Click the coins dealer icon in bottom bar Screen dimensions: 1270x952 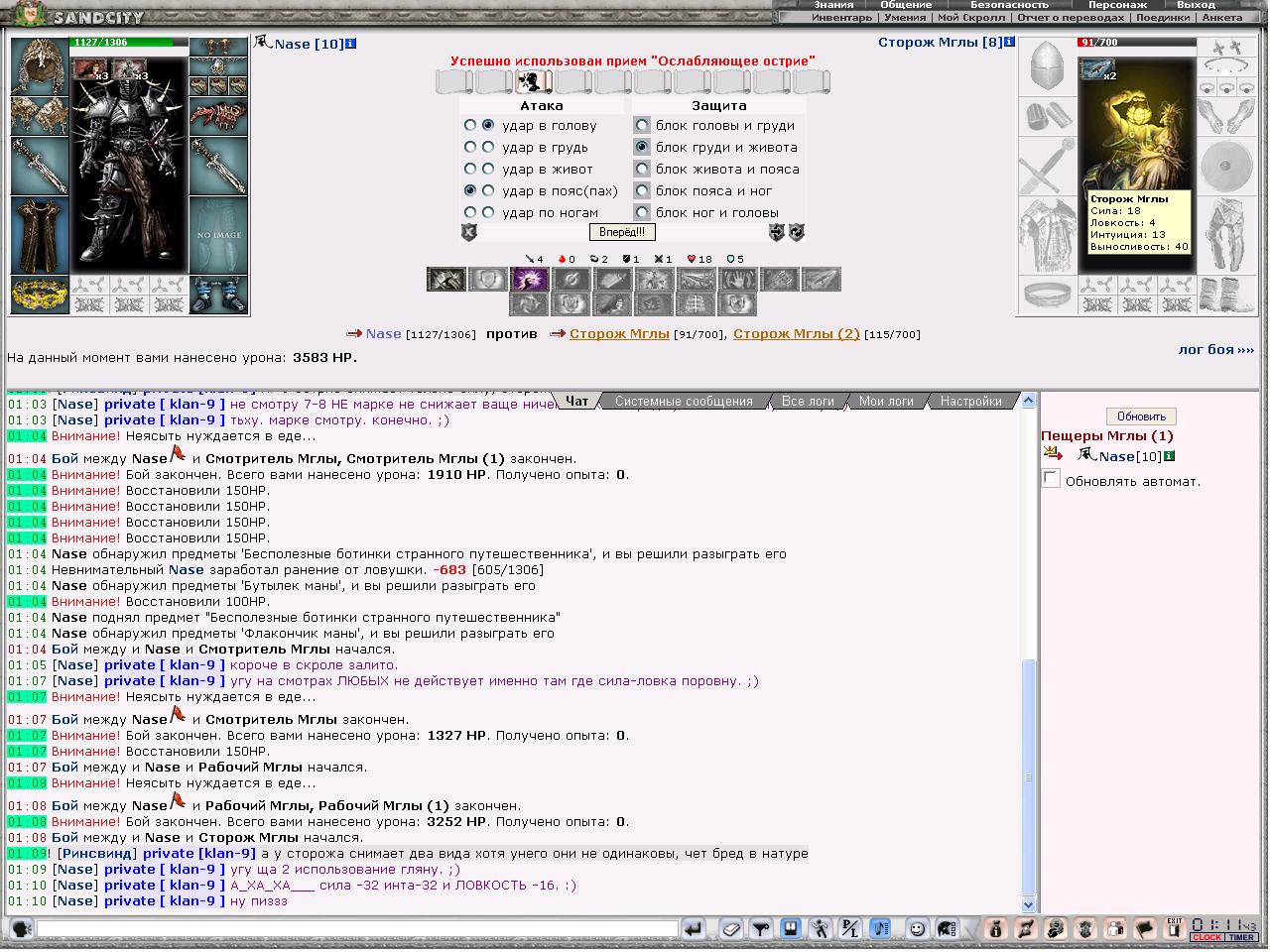point(1056,929)
